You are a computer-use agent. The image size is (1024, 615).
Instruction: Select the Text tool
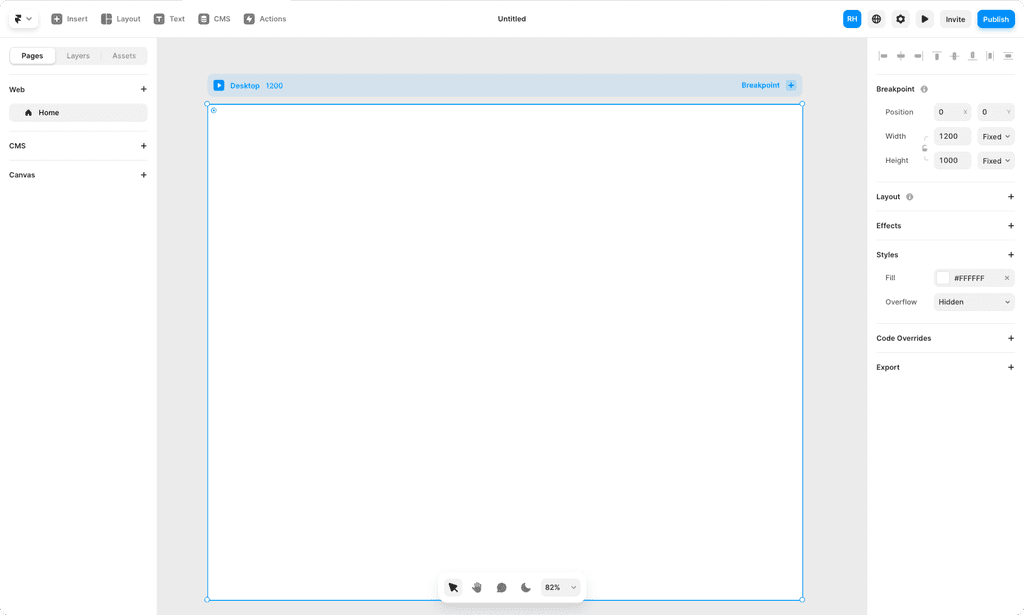coord(170,18)
